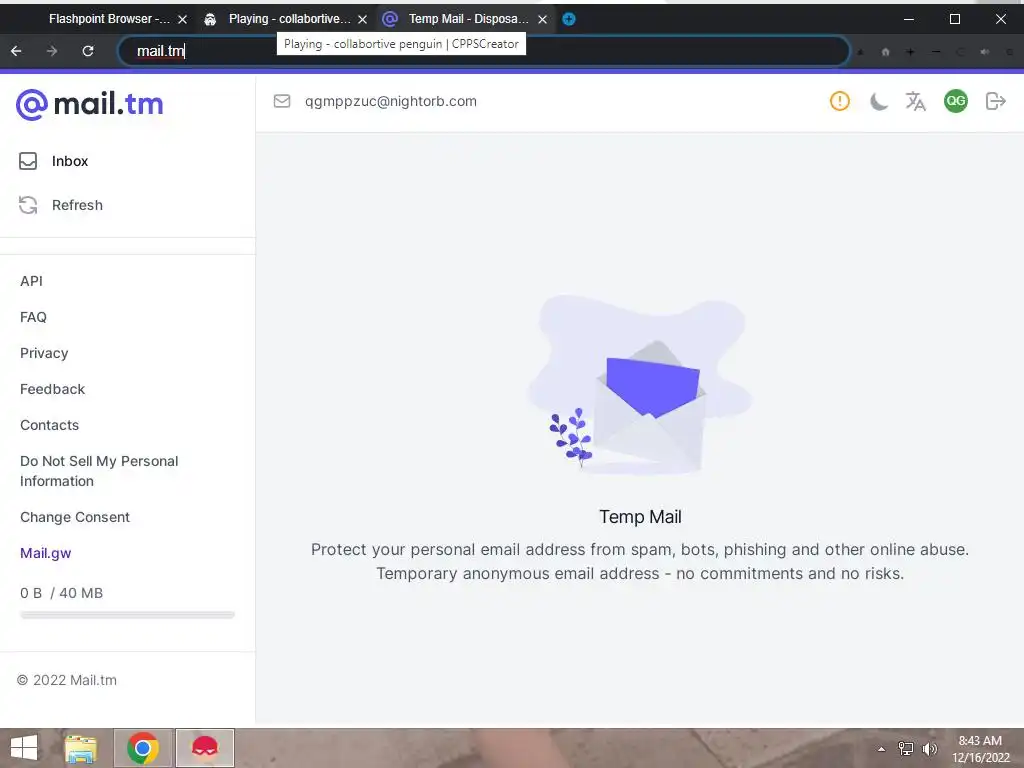Image resolution: width=1024 pixels, height=768 pixels.
Task: Open the API link
Action: [31, 281]
